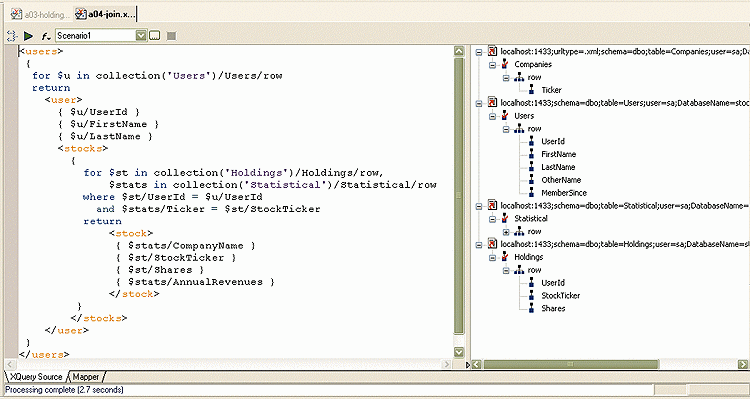The image size is (750, 399).
Task: Click the Holdings root element icon
Action: point(505,257)
